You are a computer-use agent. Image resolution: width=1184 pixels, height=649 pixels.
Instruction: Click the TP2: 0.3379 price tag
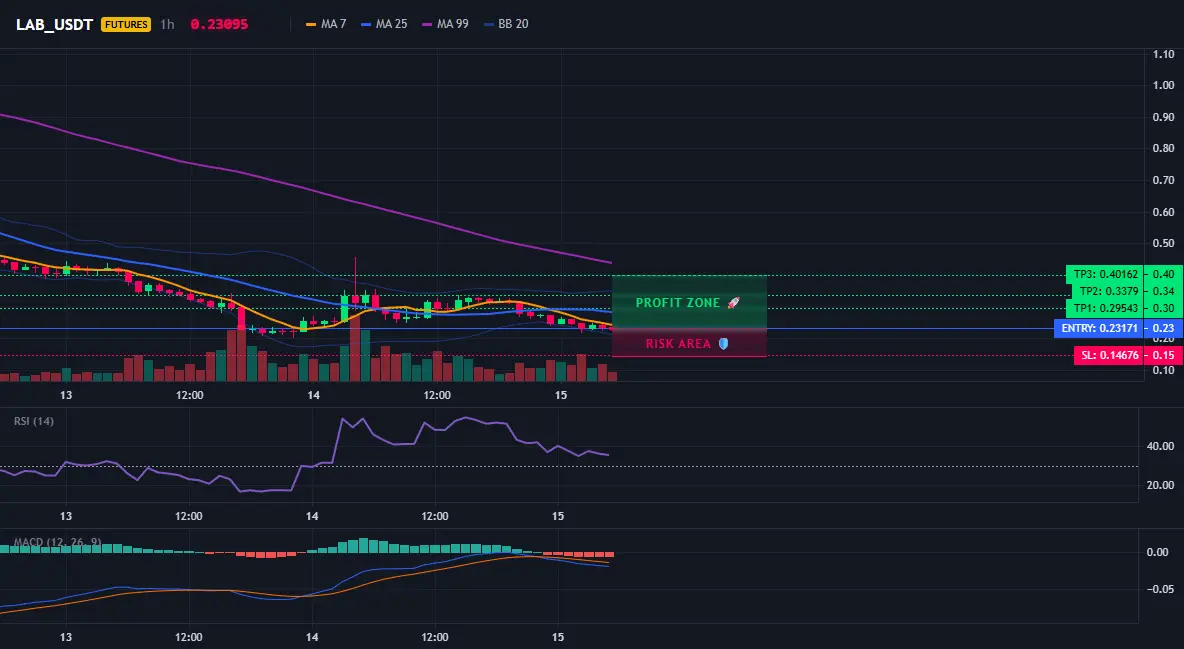[1108, 291]
